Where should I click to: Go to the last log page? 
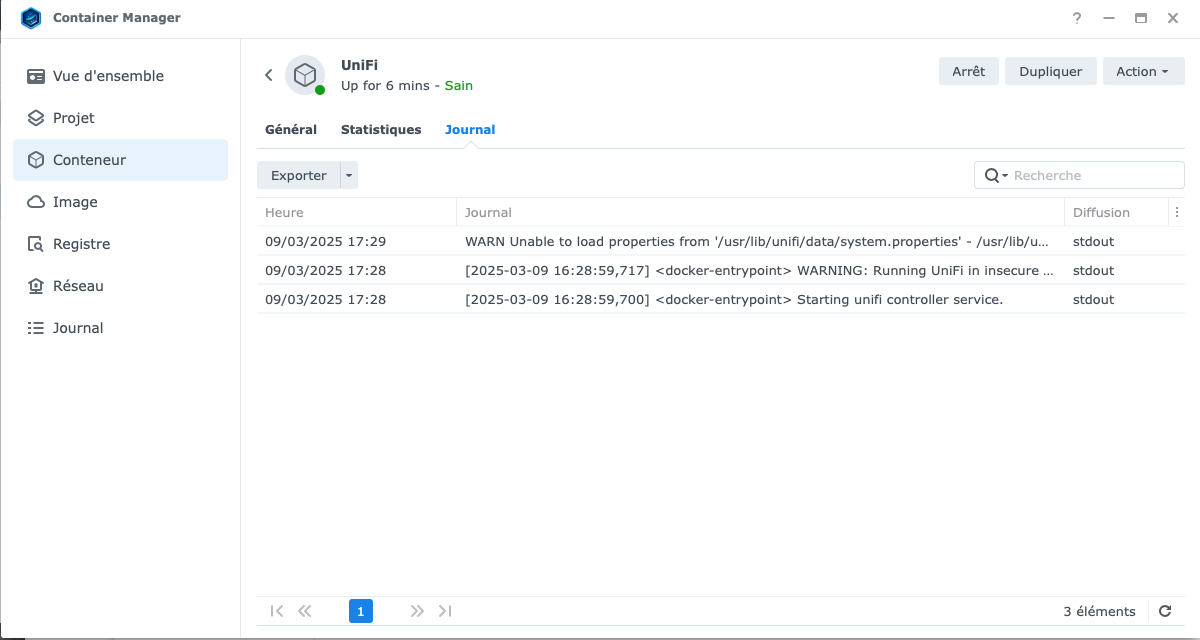(445, 611)
